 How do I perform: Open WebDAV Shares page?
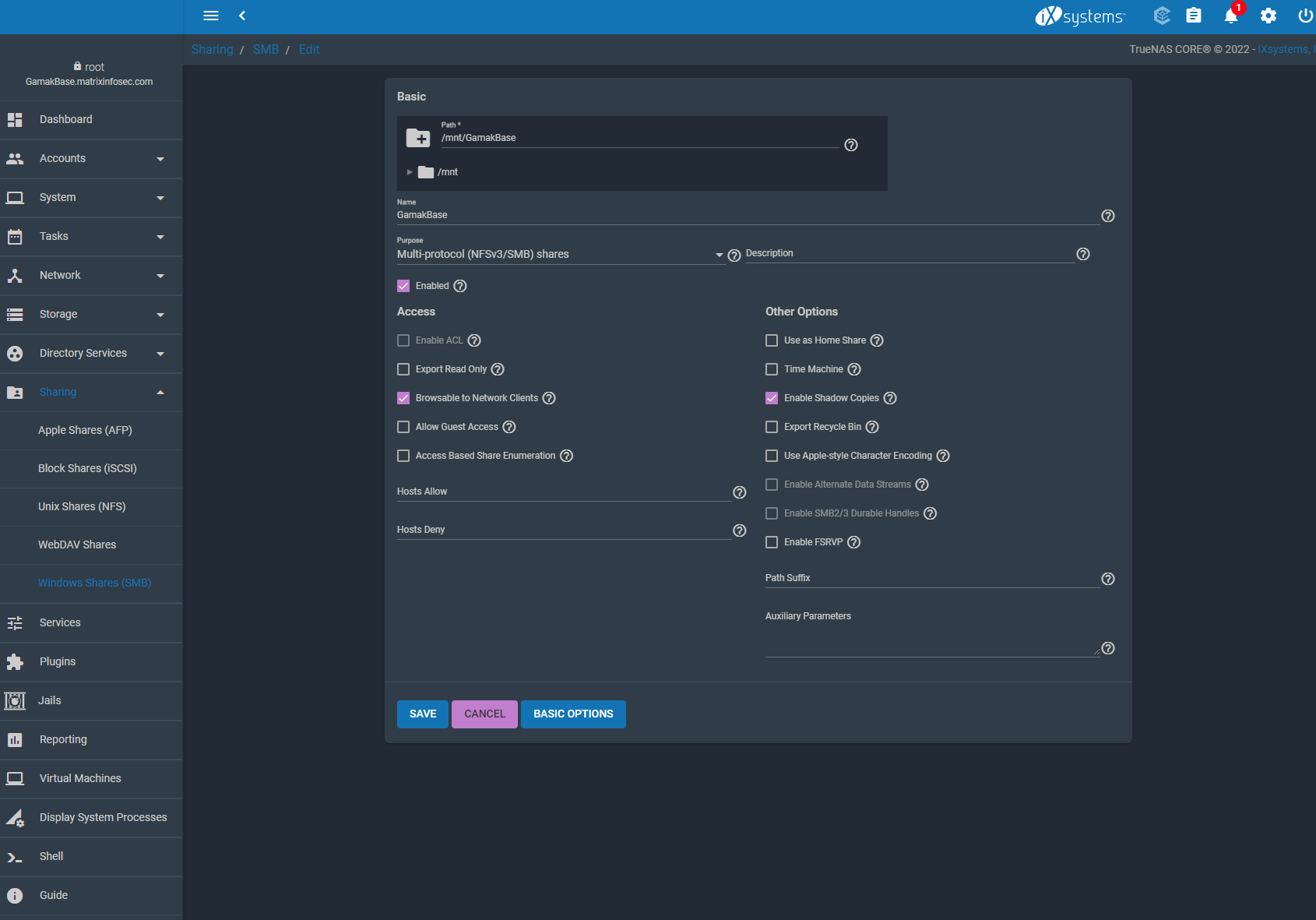click(x=91, y=545)
